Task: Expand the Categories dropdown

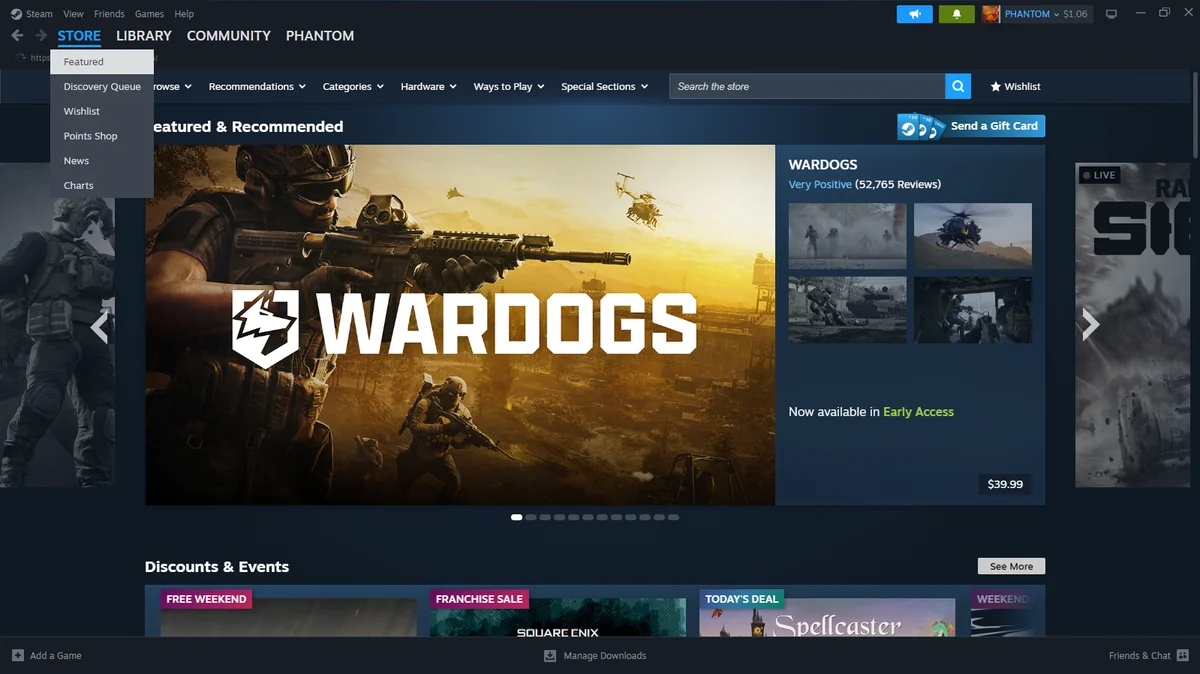Action: pos(353,87)
